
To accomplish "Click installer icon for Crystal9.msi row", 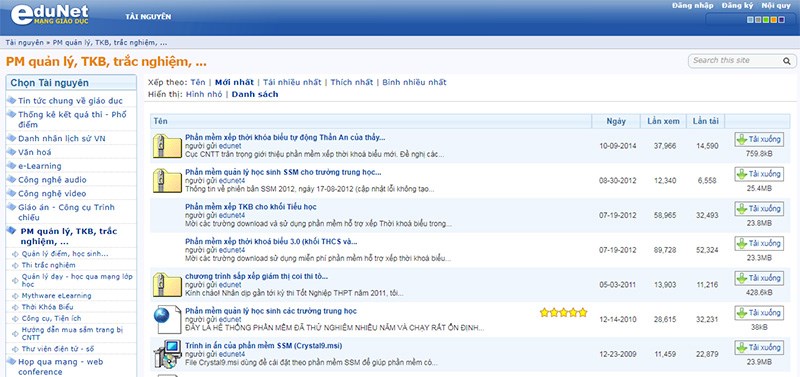I will click(167, 354).
